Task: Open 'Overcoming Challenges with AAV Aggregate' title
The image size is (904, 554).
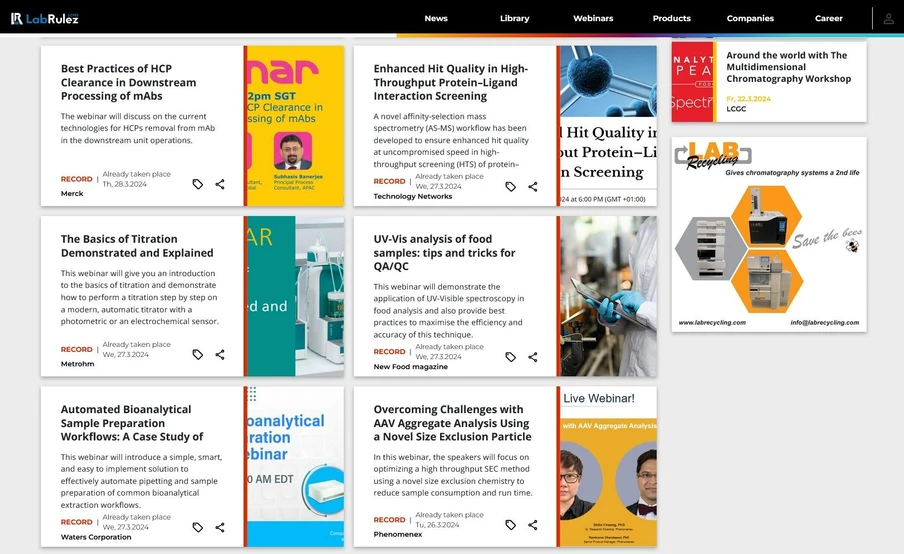Action: tap(453, 423)
